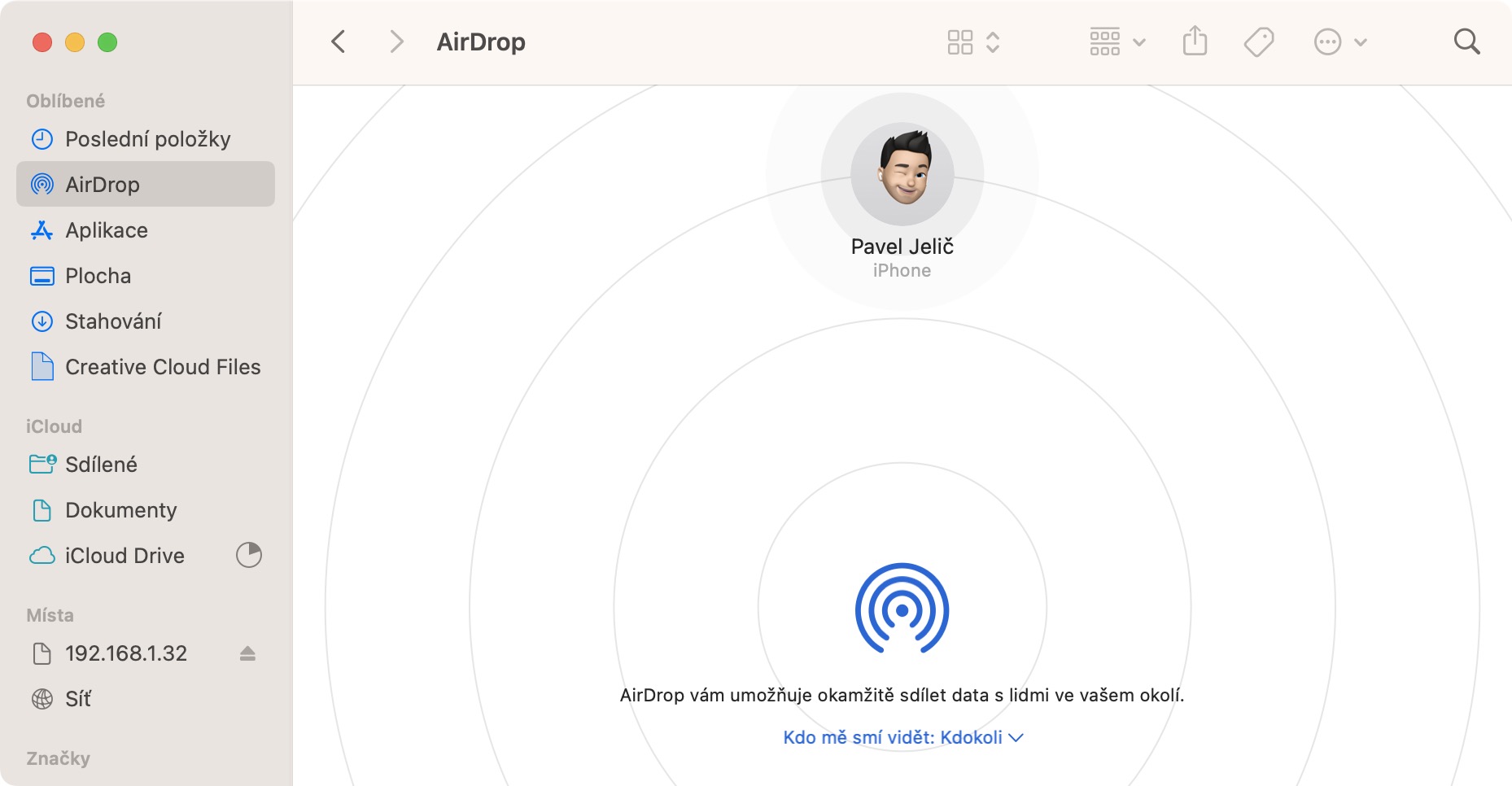Open the Group By options dropdown
This screenshot has height=786, width=1512.
point(1117,41)
